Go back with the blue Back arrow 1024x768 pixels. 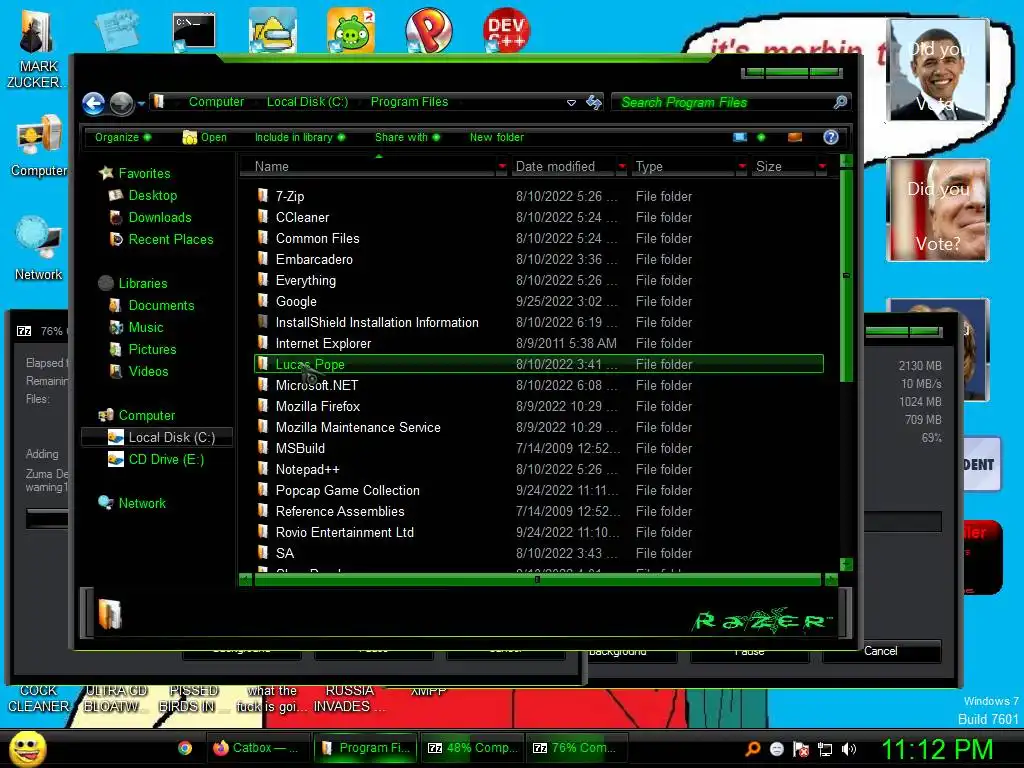pyautogui.click(x=93, y=103)
